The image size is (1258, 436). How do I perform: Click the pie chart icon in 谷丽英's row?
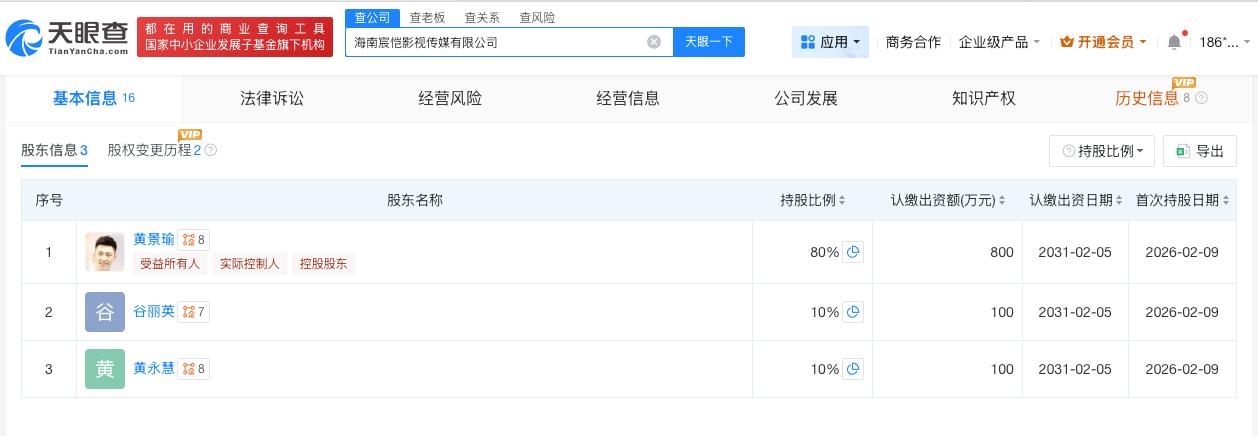point(853,312)
